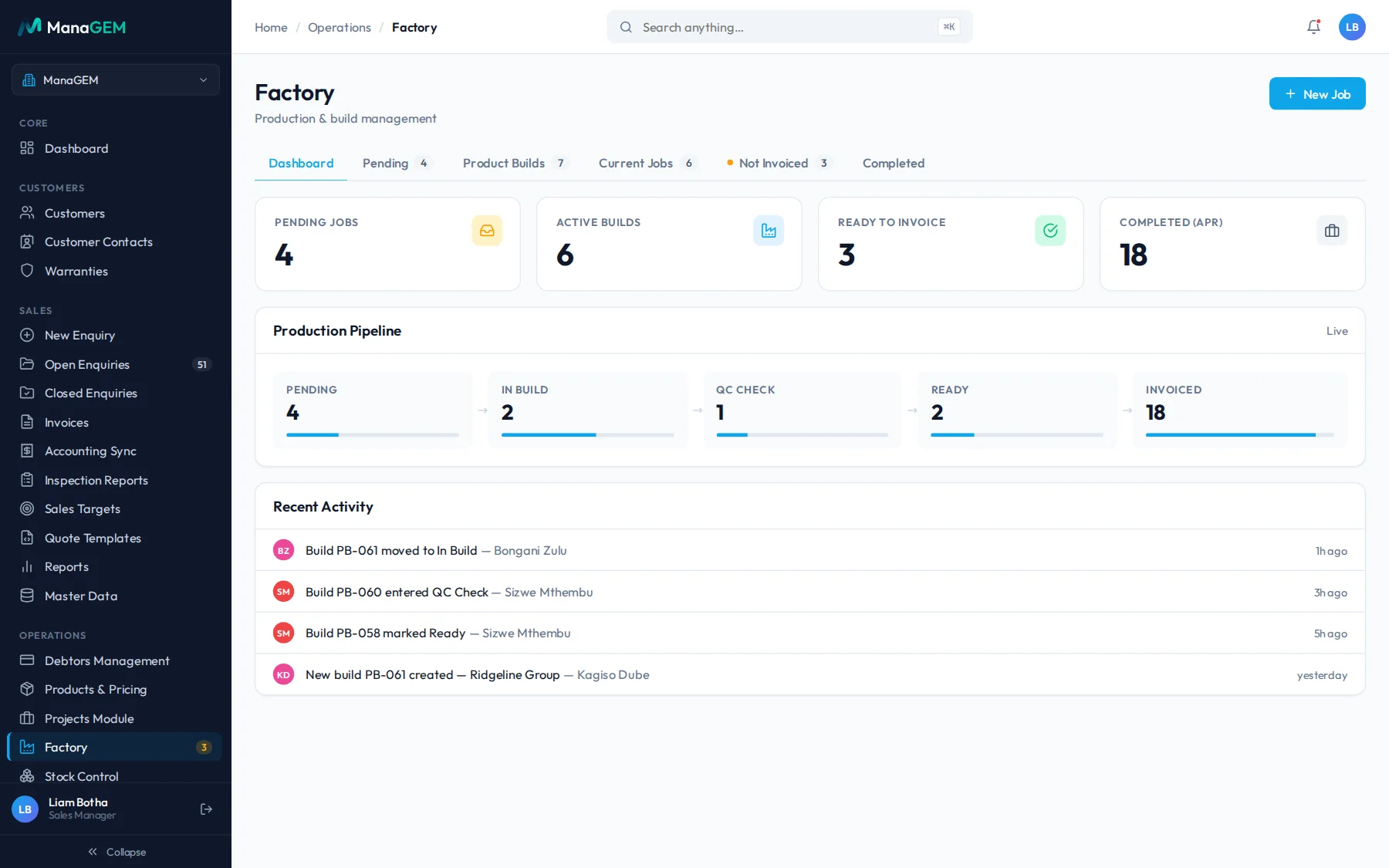This screenshot has width=1389, height=868.
Task: Open Accounting Sync
Action: (x=116, y=451)
